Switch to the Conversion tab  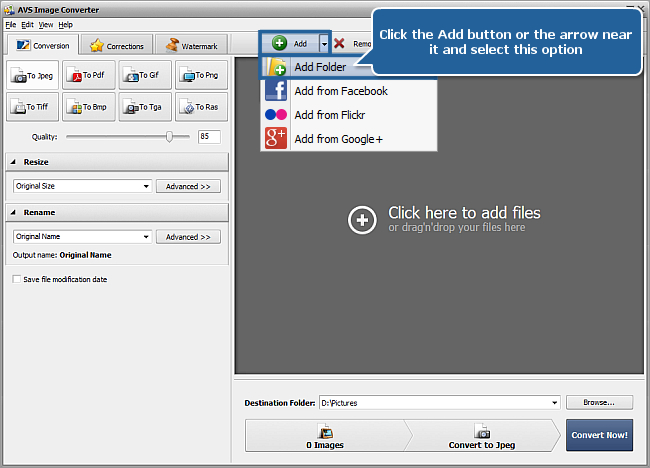[43, 45]
